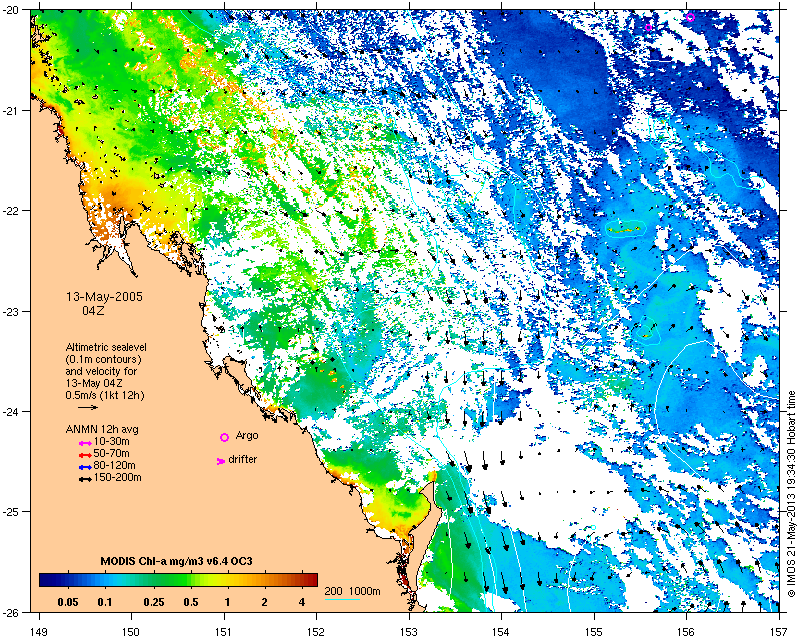Select the black 150-200m arrow symbol
Image resolution: width=800 pixels, height=640 pixels.
[x=85, y=479]
